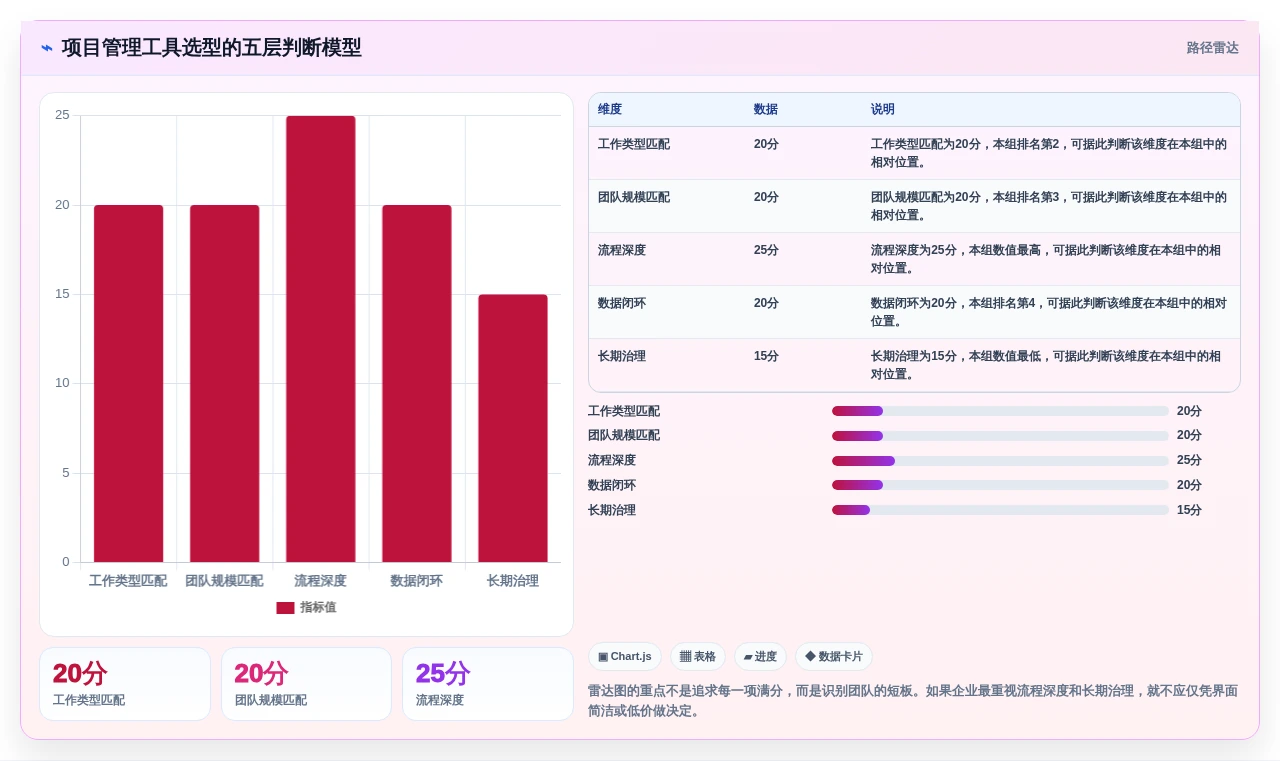The width and height of the screenshot is (1280, 761).
Task: Click the 说明 column header
Action: 883,110
